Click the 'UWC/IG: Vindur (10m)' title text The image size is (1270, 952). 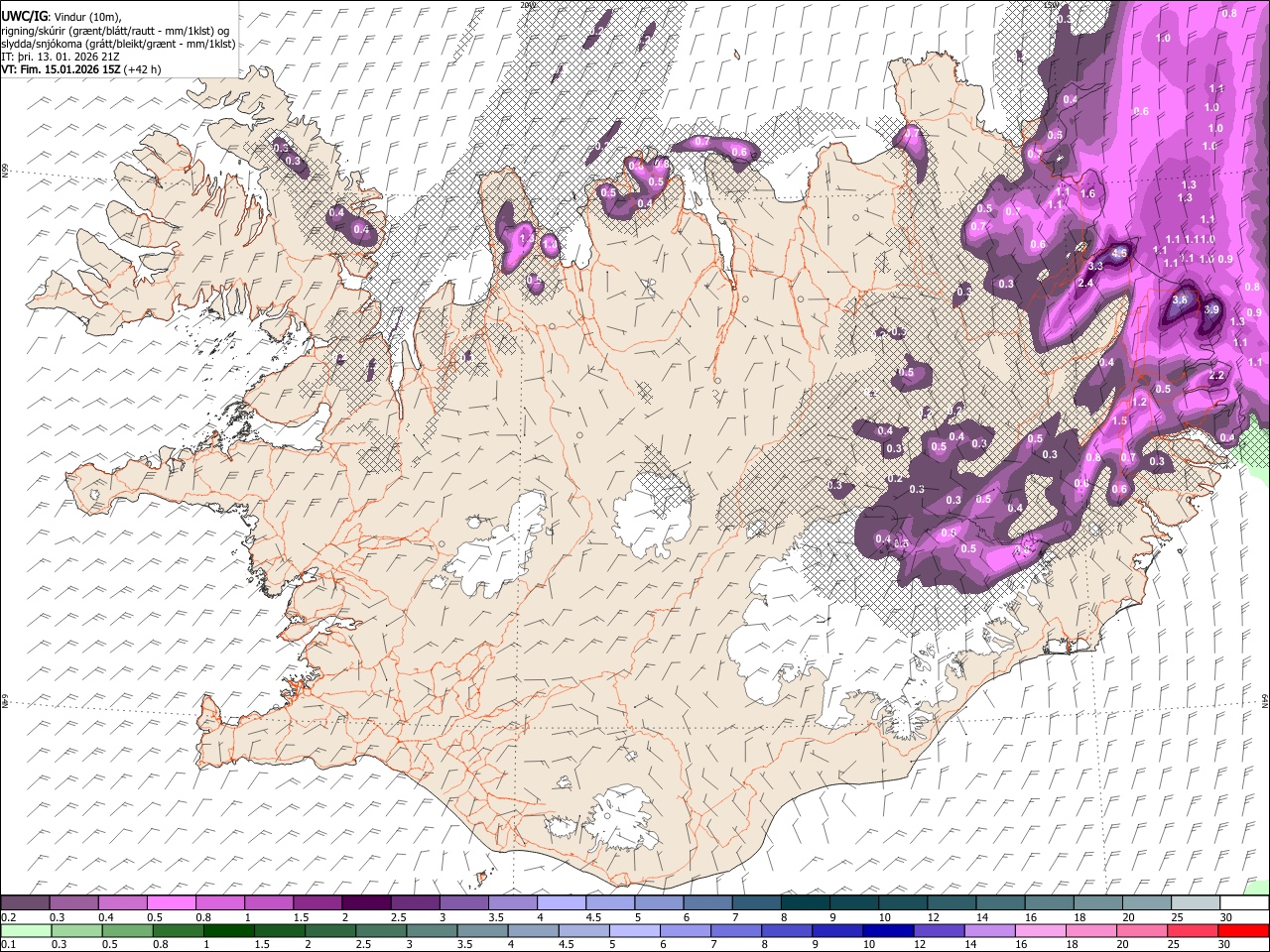[x=62, y=17]
